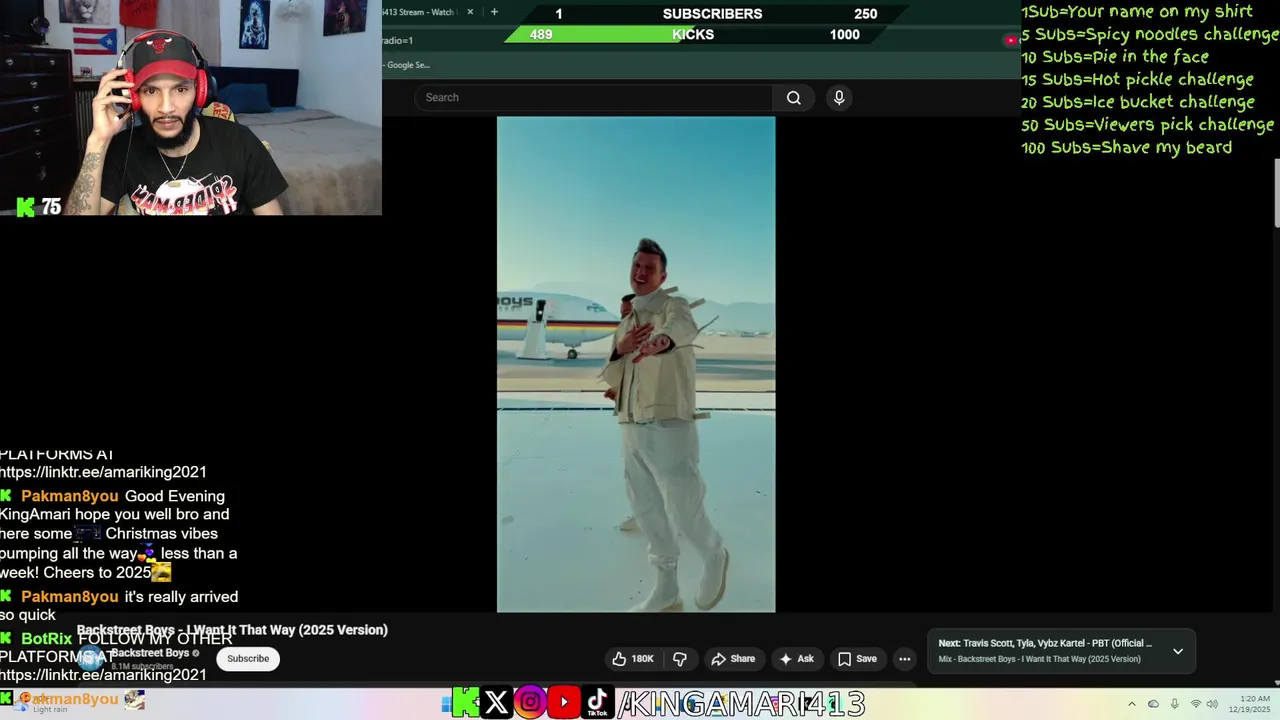The image size is (1280, 720).
Task: Click the thumbs-down dislike icon
Action: 680,658
